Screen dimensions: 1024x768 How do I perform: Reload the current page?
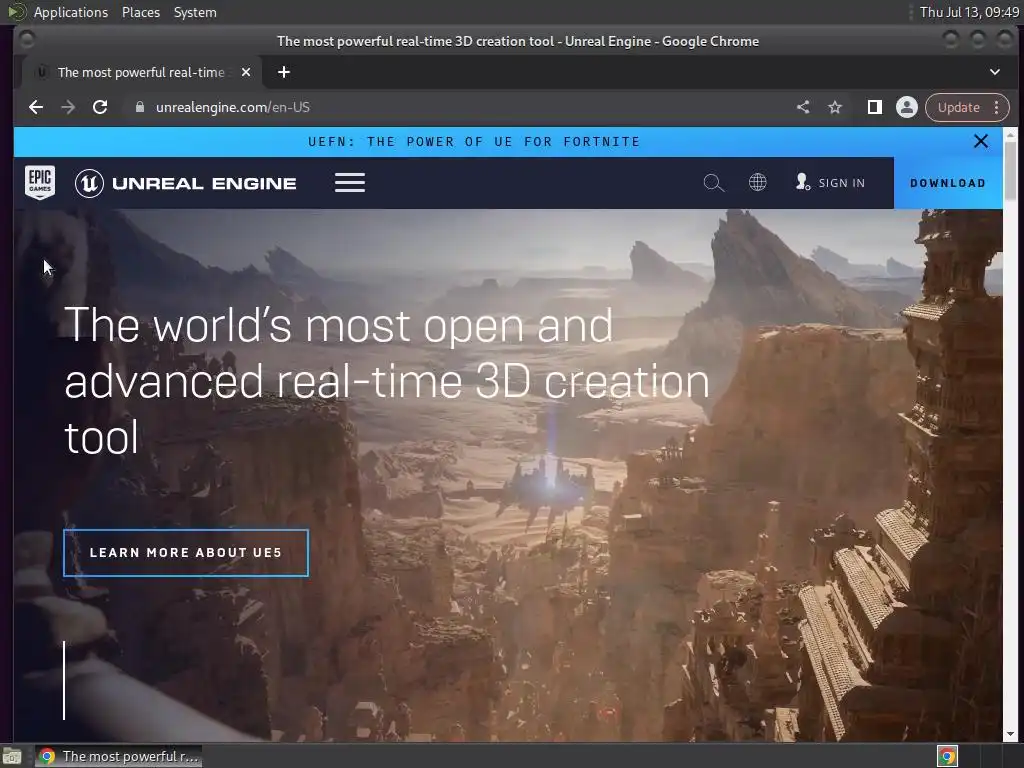point(100,107)
